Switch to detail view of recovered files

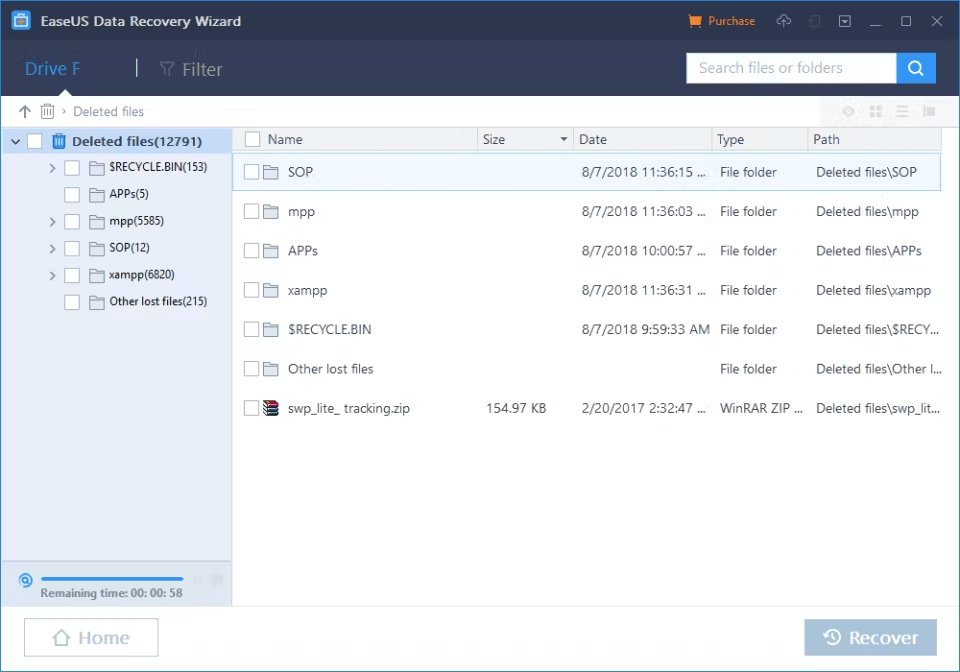pos(928,111)
